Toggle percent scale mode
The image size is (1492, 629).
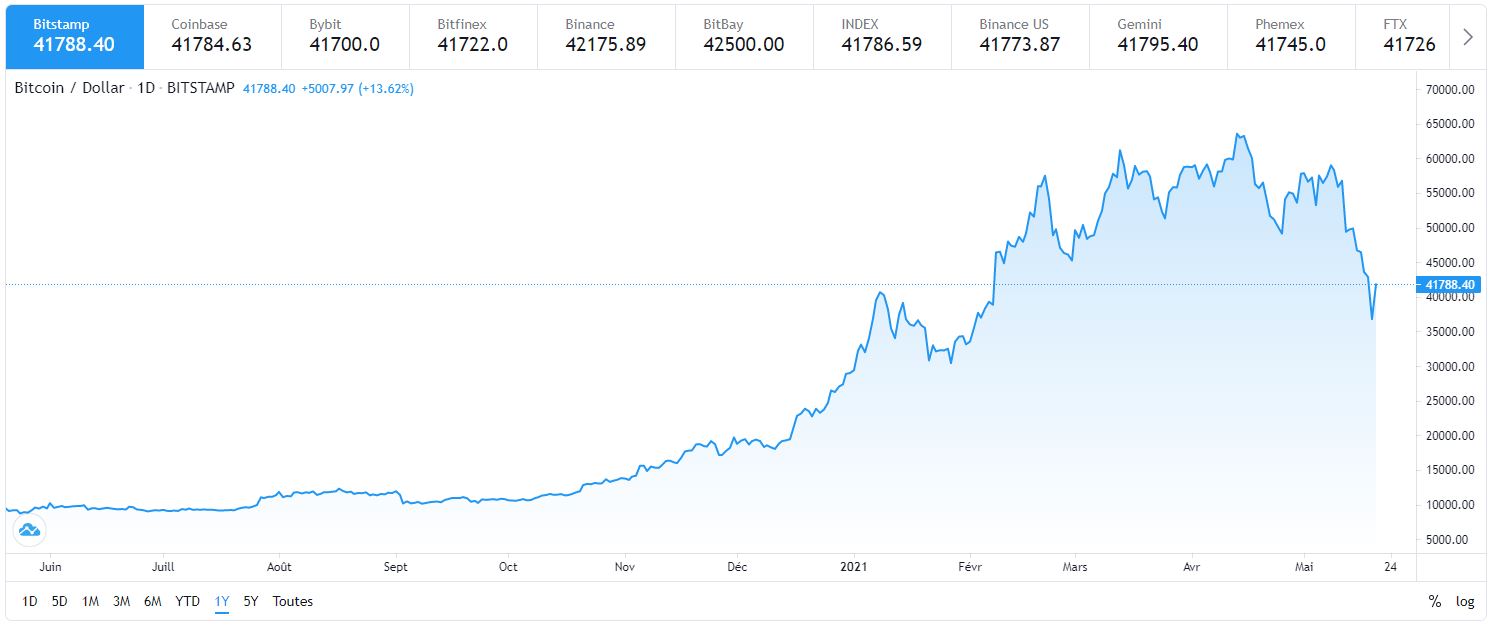pos(1435,601)
